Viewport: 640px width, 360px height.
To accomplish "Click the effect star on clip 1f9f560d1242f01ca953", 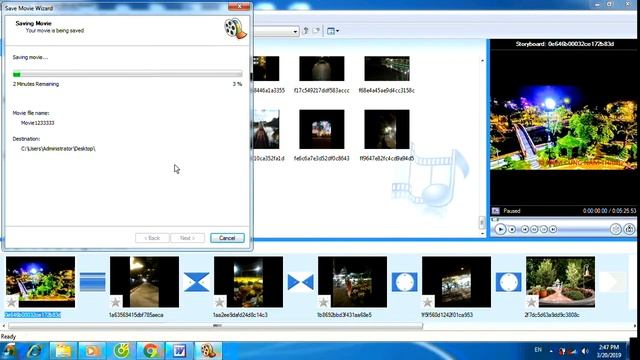I will [x=427, y=302].
